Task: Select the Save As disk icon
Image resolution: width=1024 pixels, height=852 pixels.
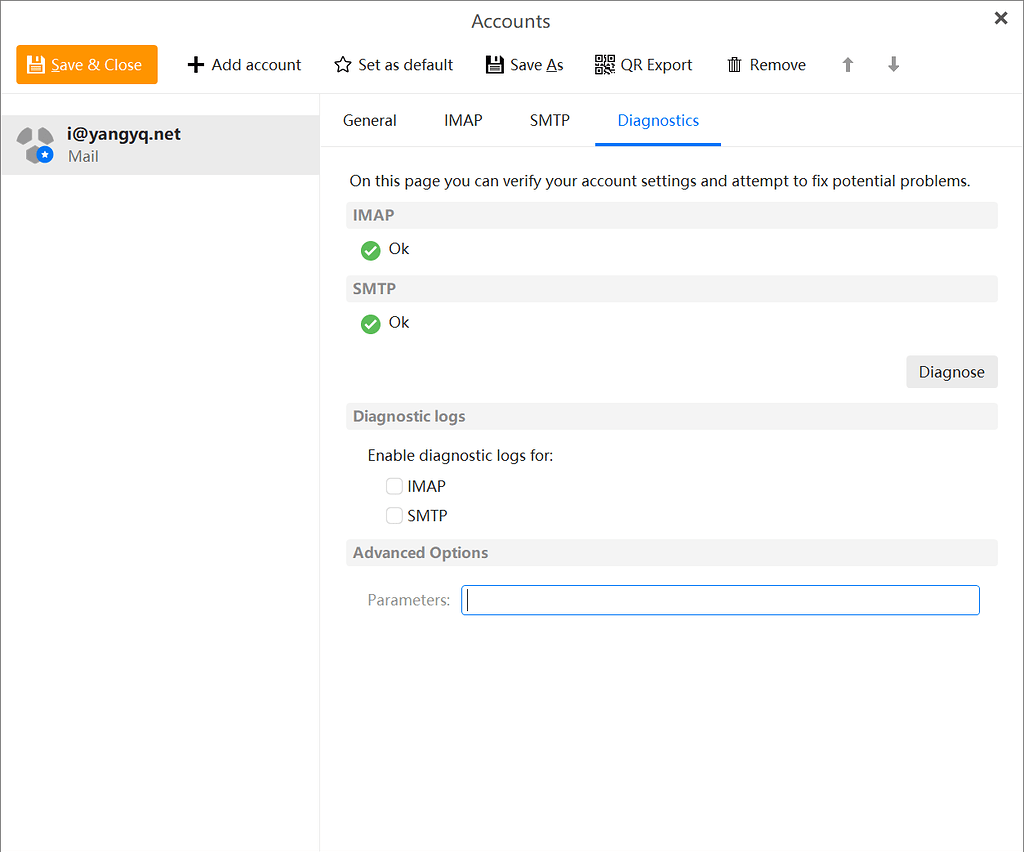Action: click(494, 64)
